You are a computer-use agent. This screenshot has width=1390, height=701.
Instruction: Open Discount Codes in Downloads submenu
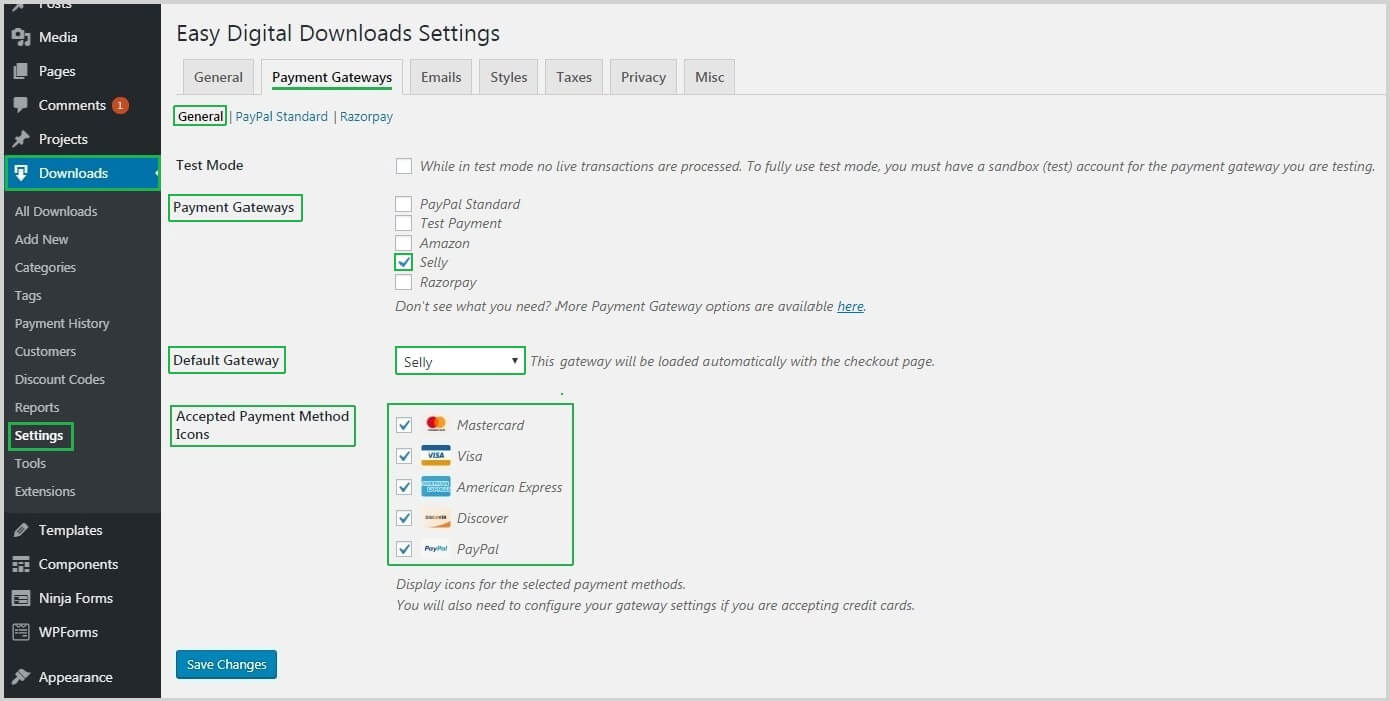click(x=60, y=379)
